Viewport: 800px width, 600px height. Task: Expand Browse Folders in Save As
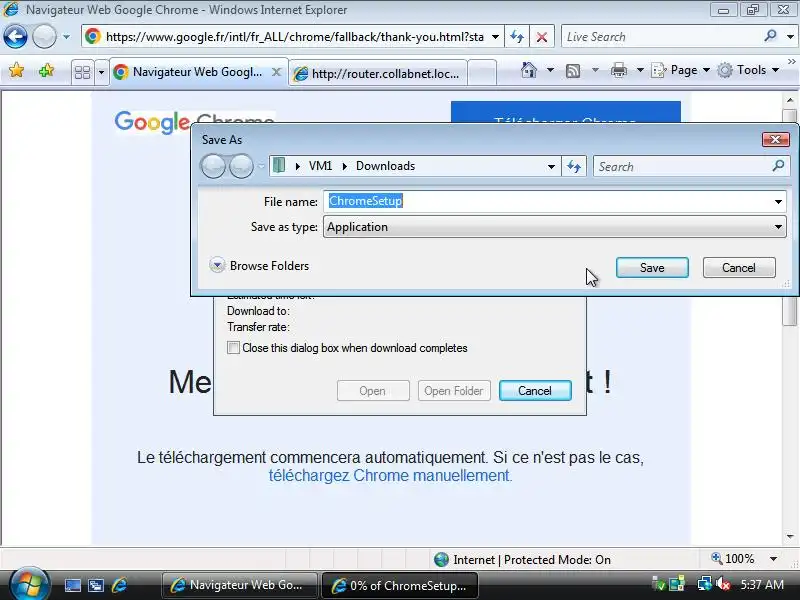[x=259, y=265]
